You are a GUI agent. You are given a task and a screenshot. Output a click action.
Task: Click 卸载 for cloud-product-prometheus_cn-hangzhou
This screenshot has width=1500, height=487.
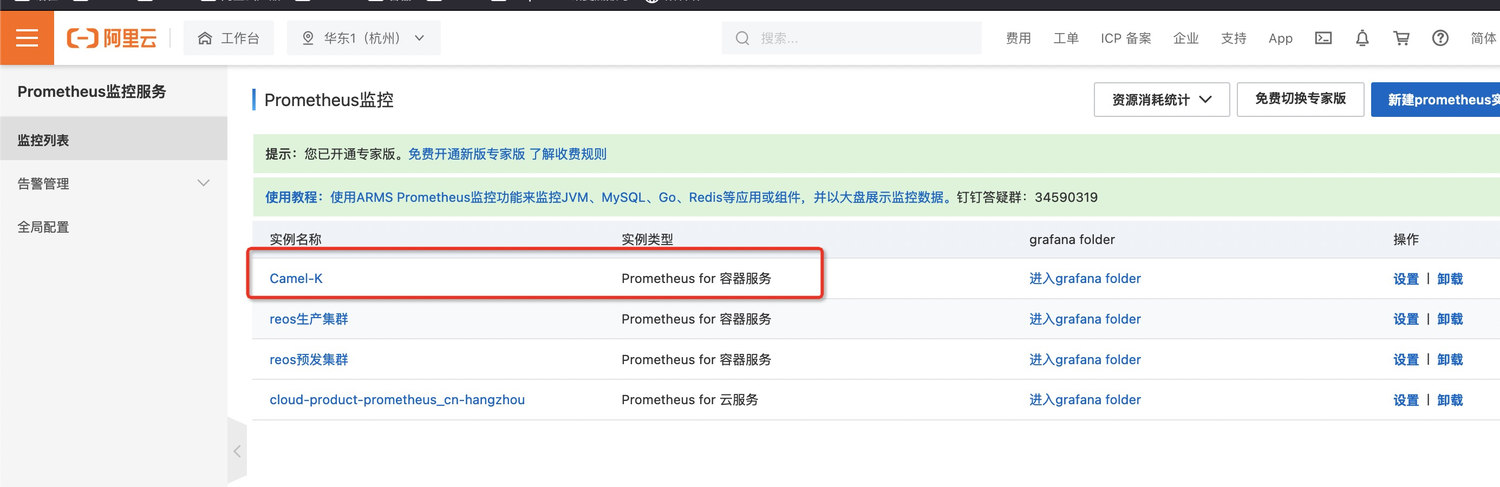click(1450, 399)
